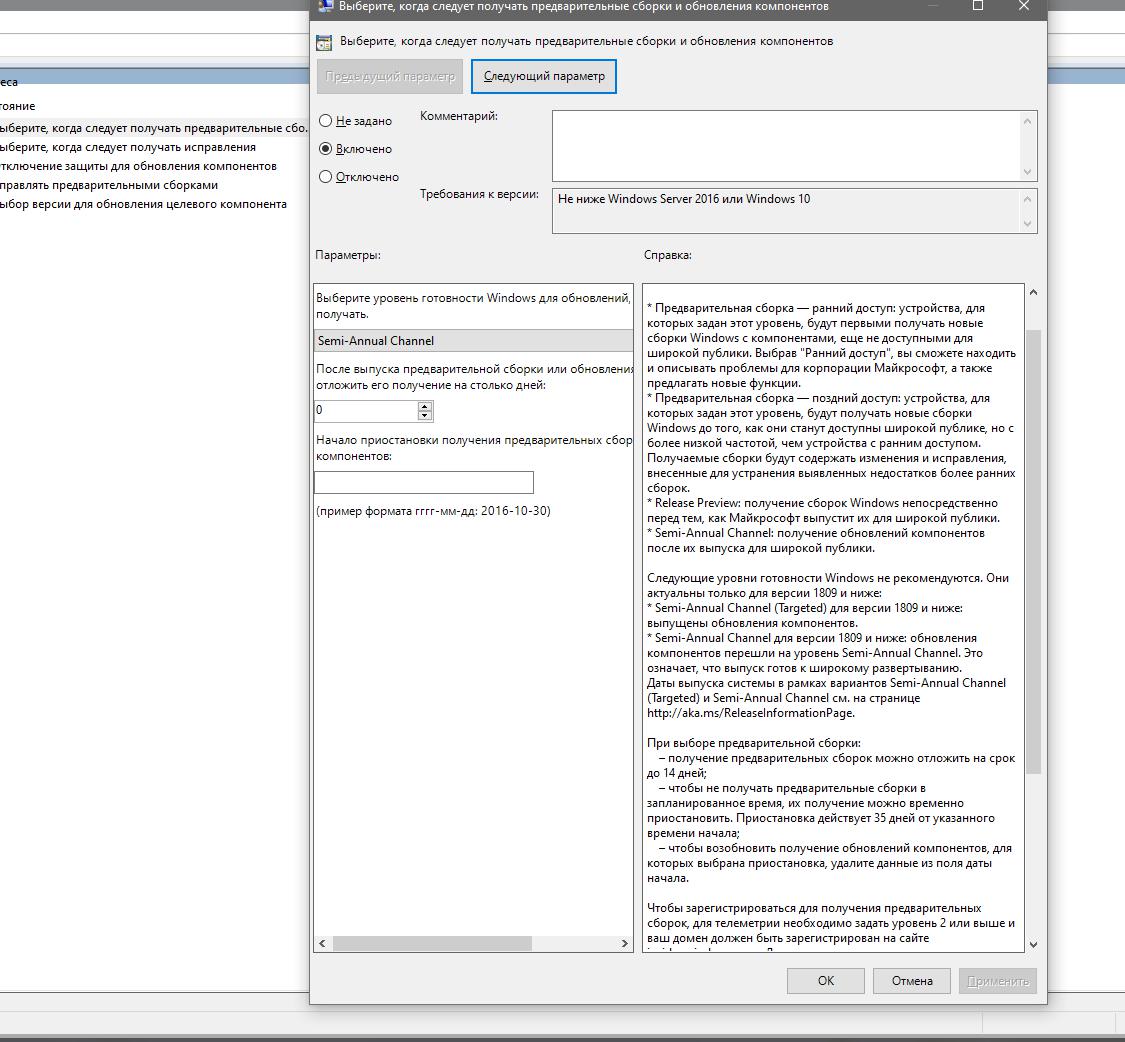Select the 'Отключено' radio option

(359, 177)
